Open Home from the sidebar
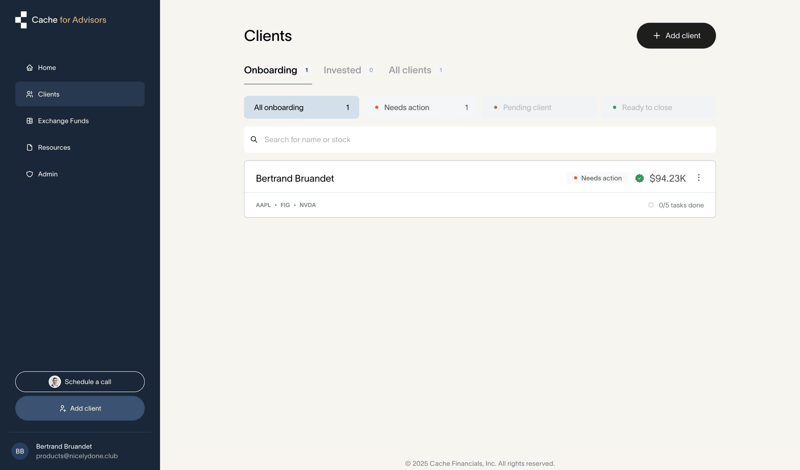 46,68
